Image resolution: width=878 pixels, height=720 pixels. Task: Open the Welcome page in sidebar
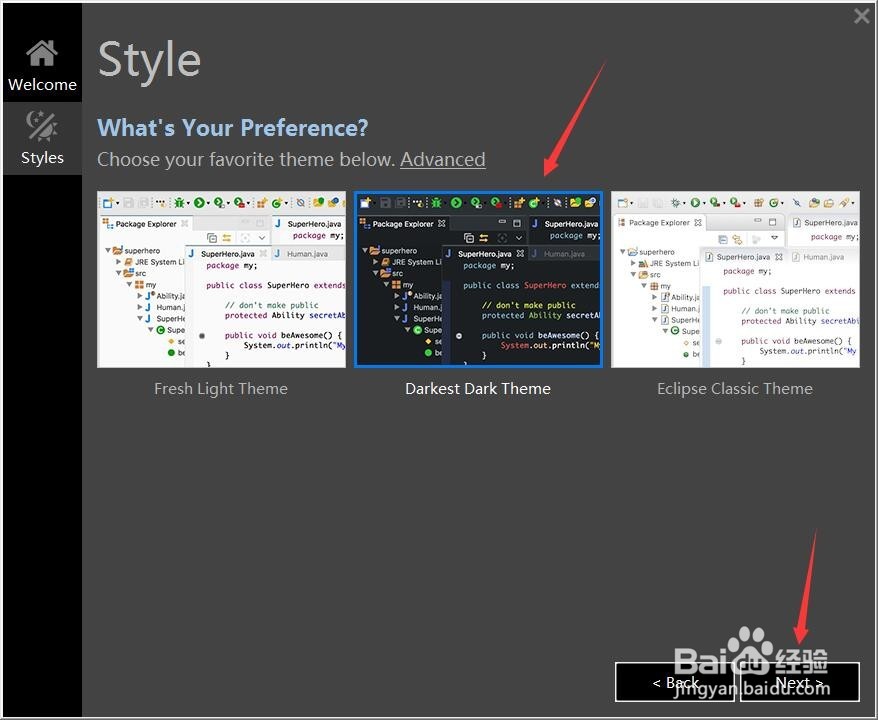coord(42,66)
